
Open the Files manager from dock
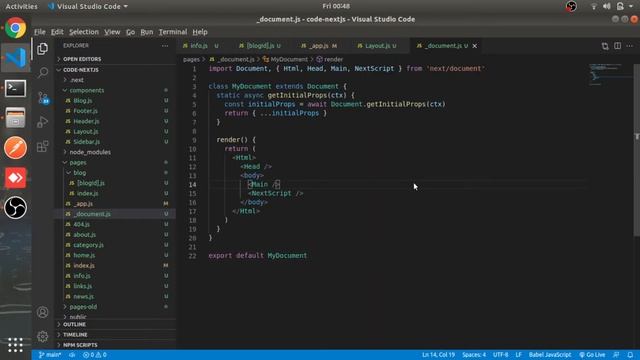pyautogui.click(x=16, y=118)
